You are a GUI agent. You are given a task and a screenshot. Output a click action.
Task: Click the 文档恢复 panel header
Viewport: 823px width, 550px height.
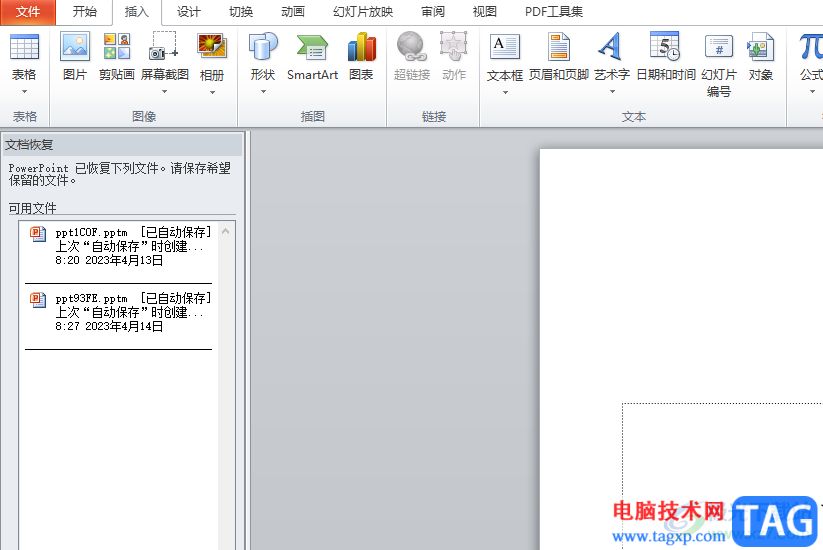pyautogui.click(x=123, y=145)
